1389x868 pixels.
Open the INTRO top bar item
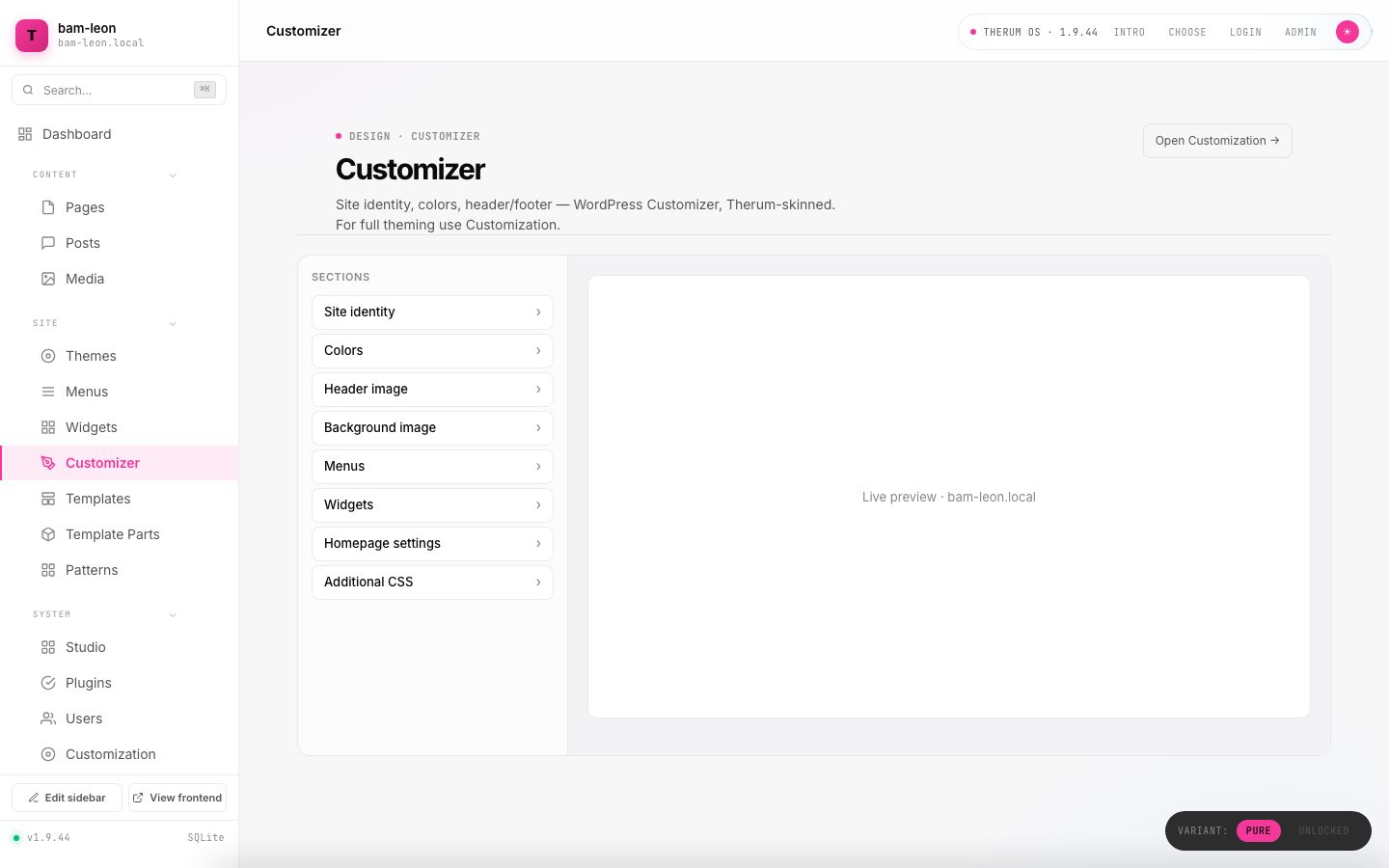(1130, 32)
